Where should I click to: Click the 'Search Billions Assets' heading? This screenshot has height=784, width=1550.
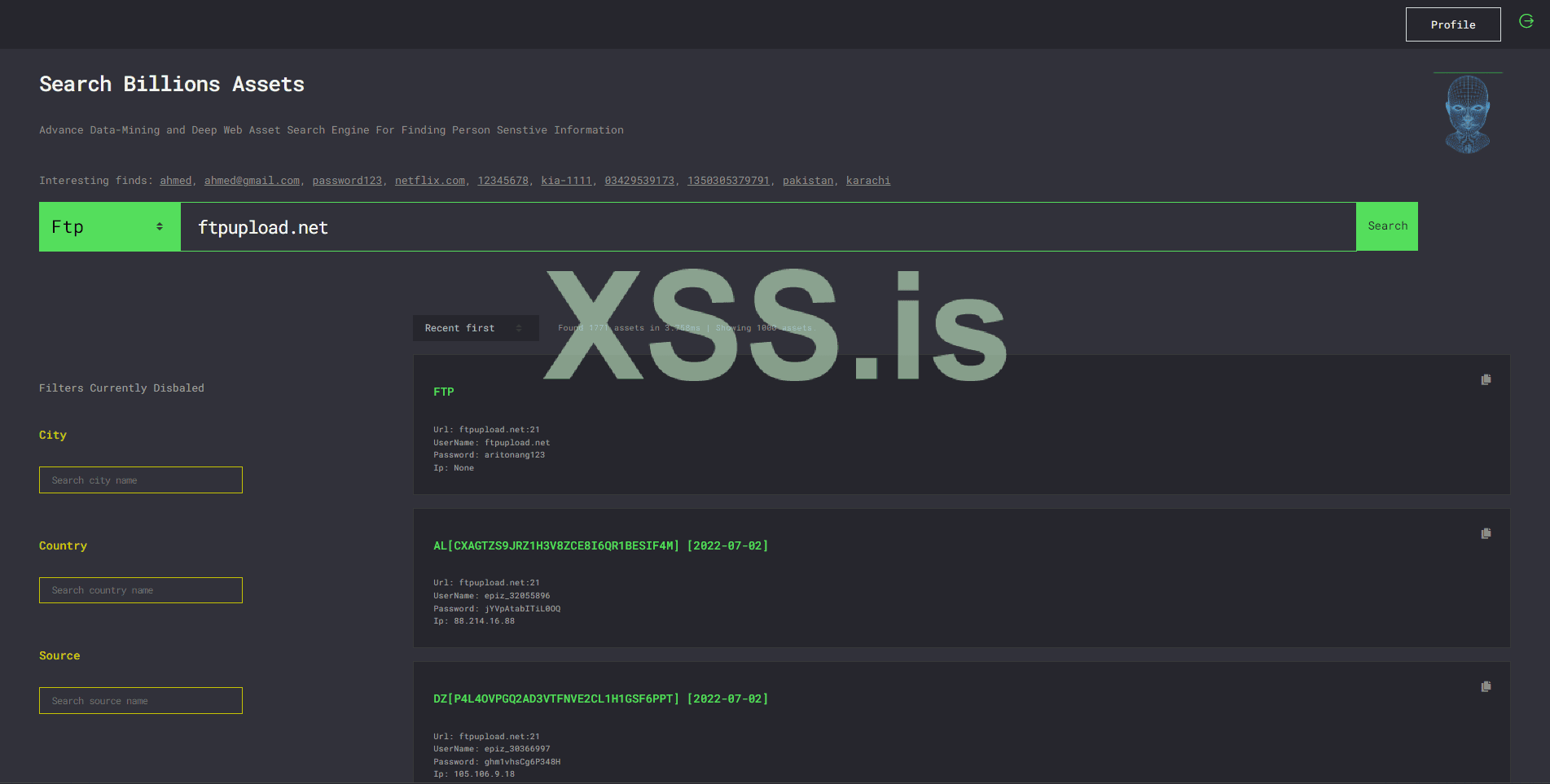click(172, 84)
